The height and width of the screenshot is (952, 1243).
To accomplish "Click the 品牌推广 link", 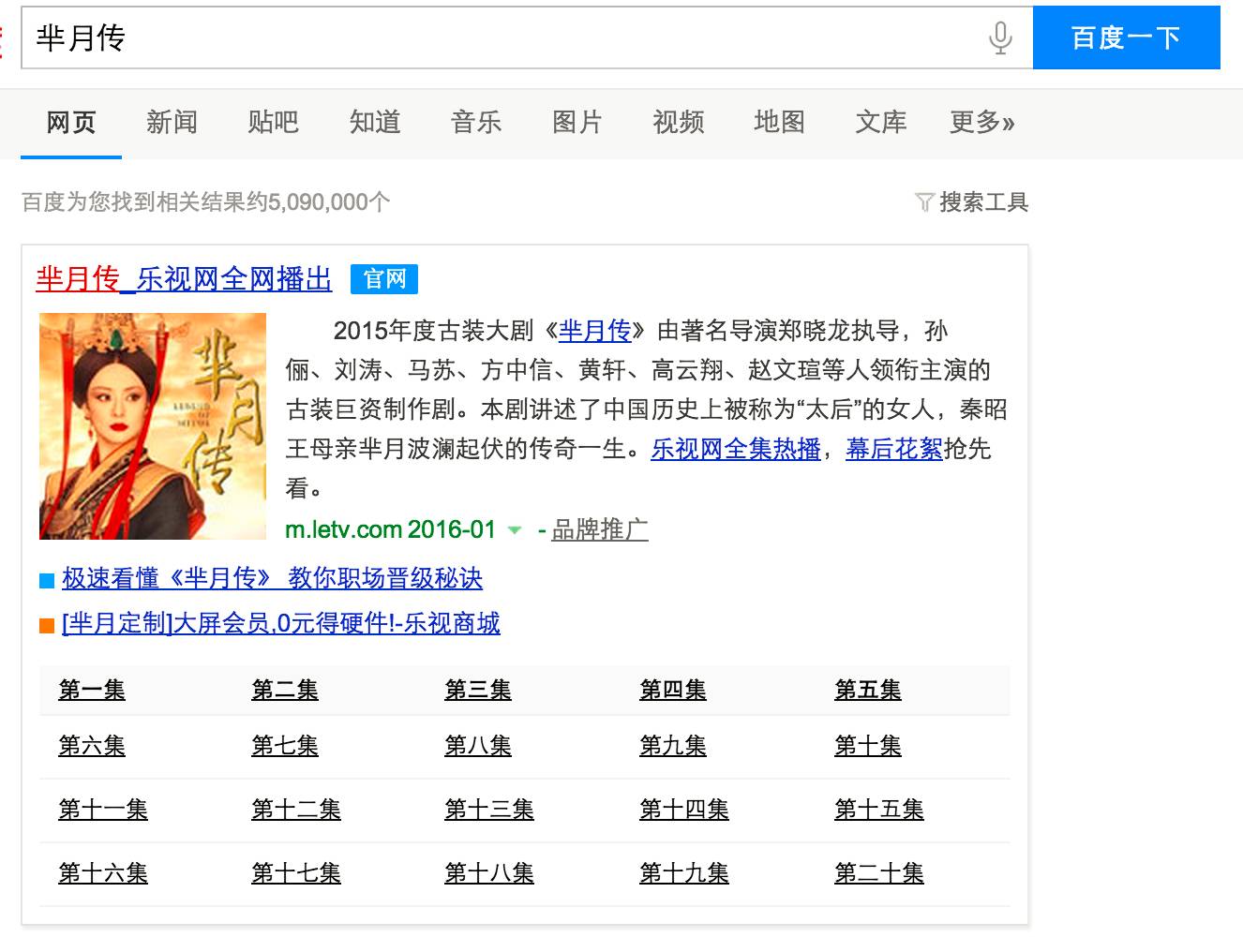I will click(x=600, y=529).
